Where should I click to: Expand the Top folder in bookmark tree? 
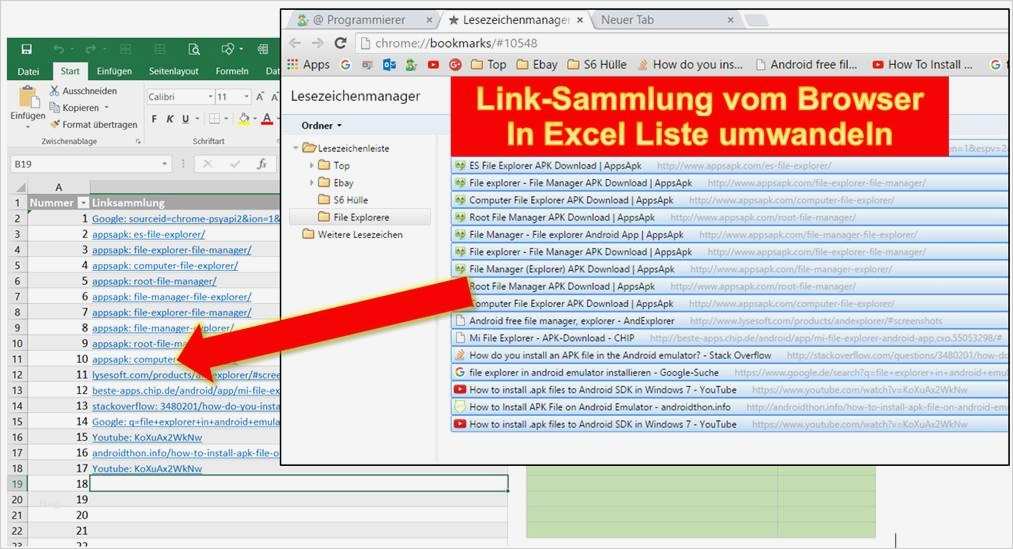(x=311, y=165)
